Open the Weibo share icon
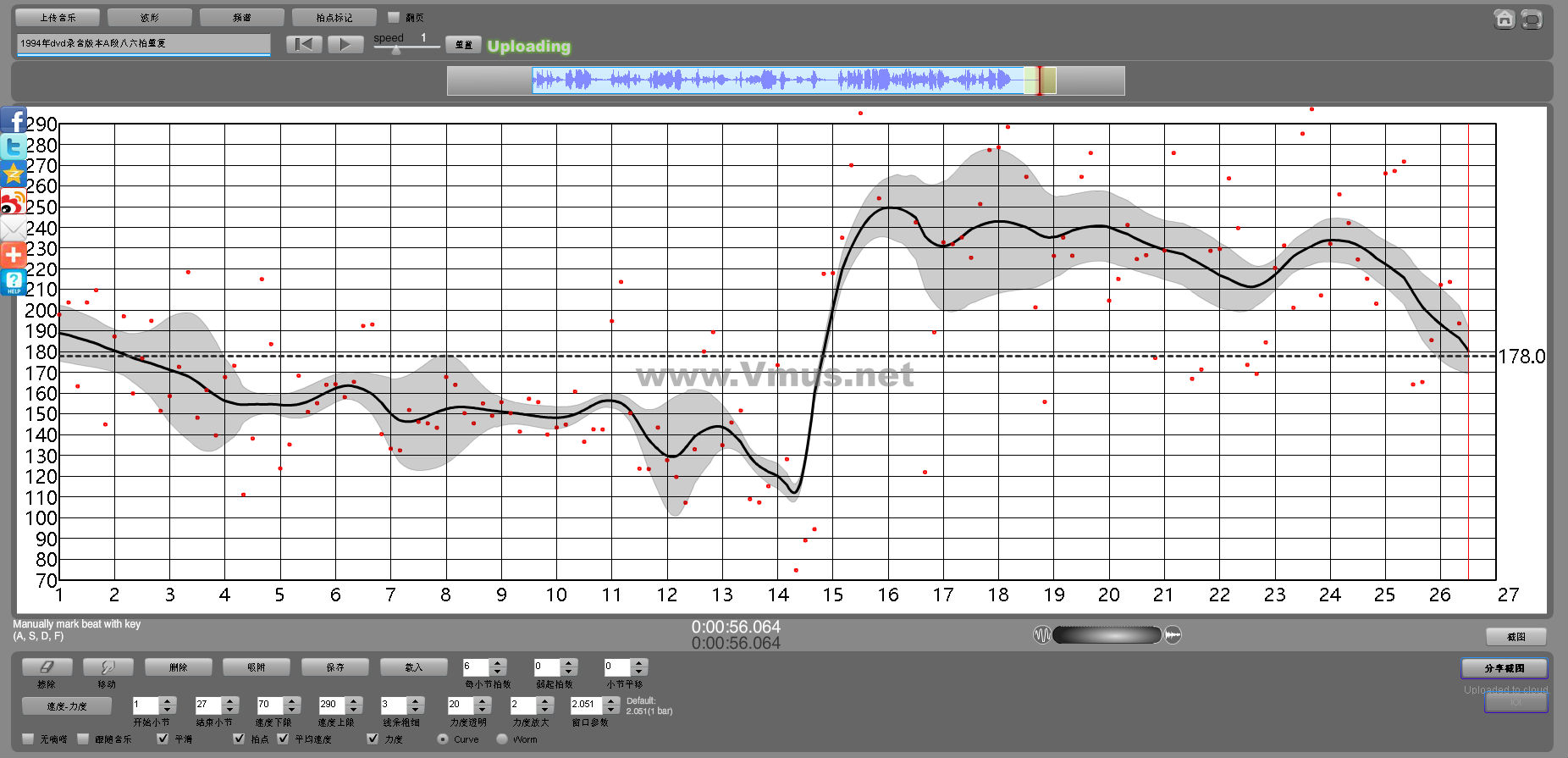The image size is (1568, 758). 14,202
